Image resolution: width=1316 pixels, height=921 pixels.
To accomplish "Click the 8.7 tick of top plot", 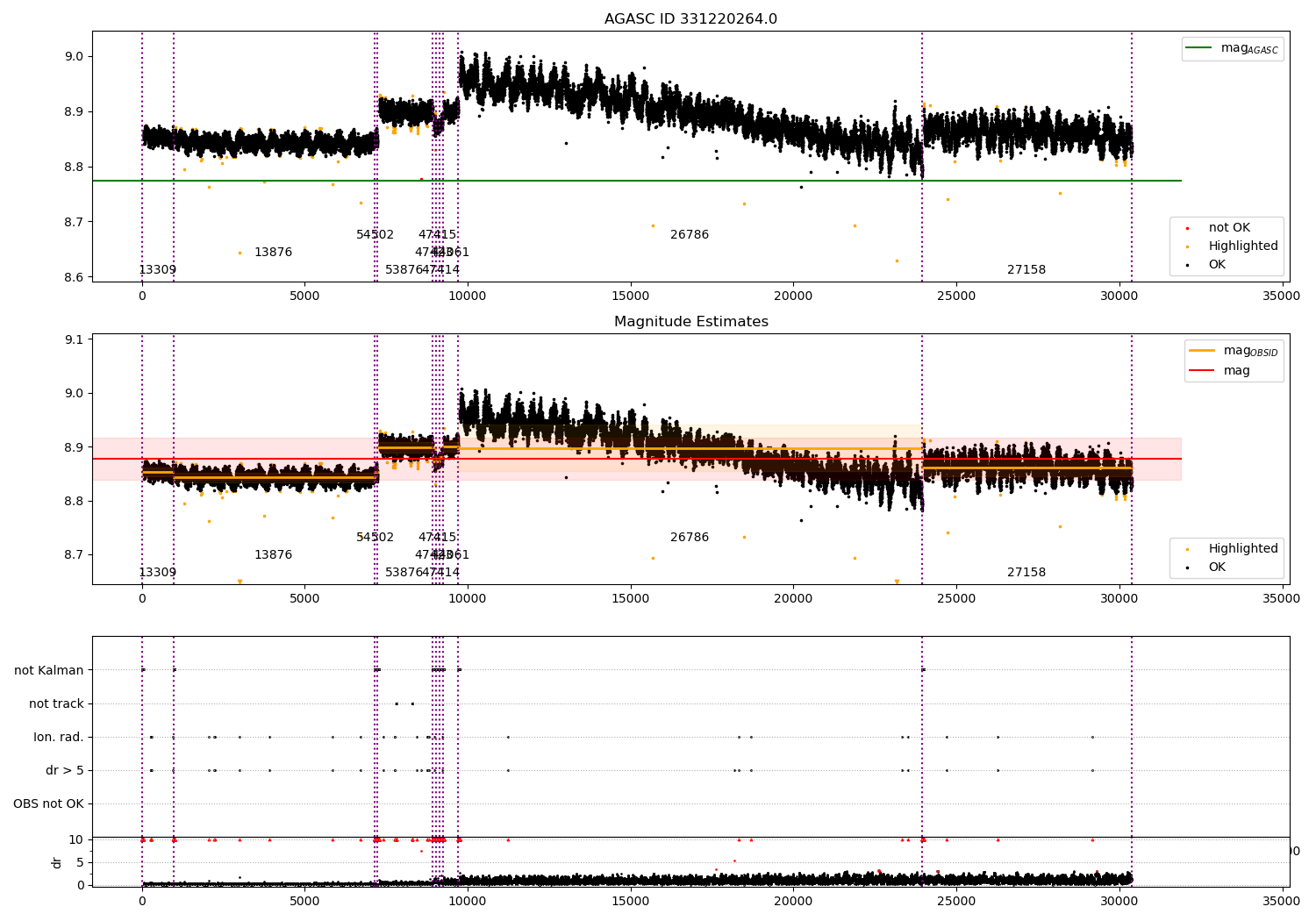I will pyautogui.click(x=74, y=222).
